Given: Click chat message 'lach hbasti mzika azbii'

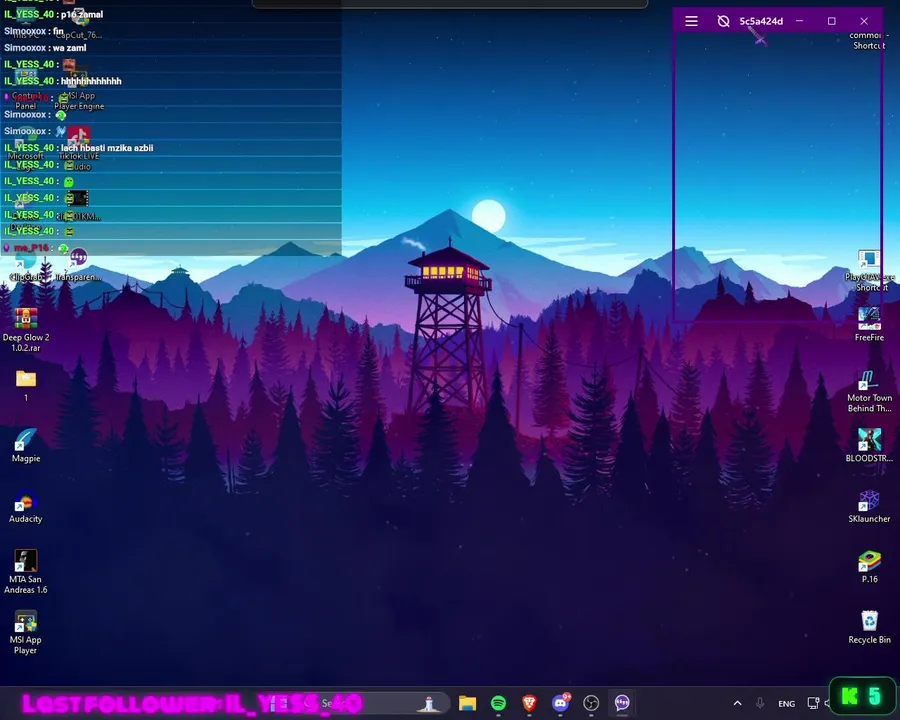Looking at the screenshot, I should [x=107, y=148].
